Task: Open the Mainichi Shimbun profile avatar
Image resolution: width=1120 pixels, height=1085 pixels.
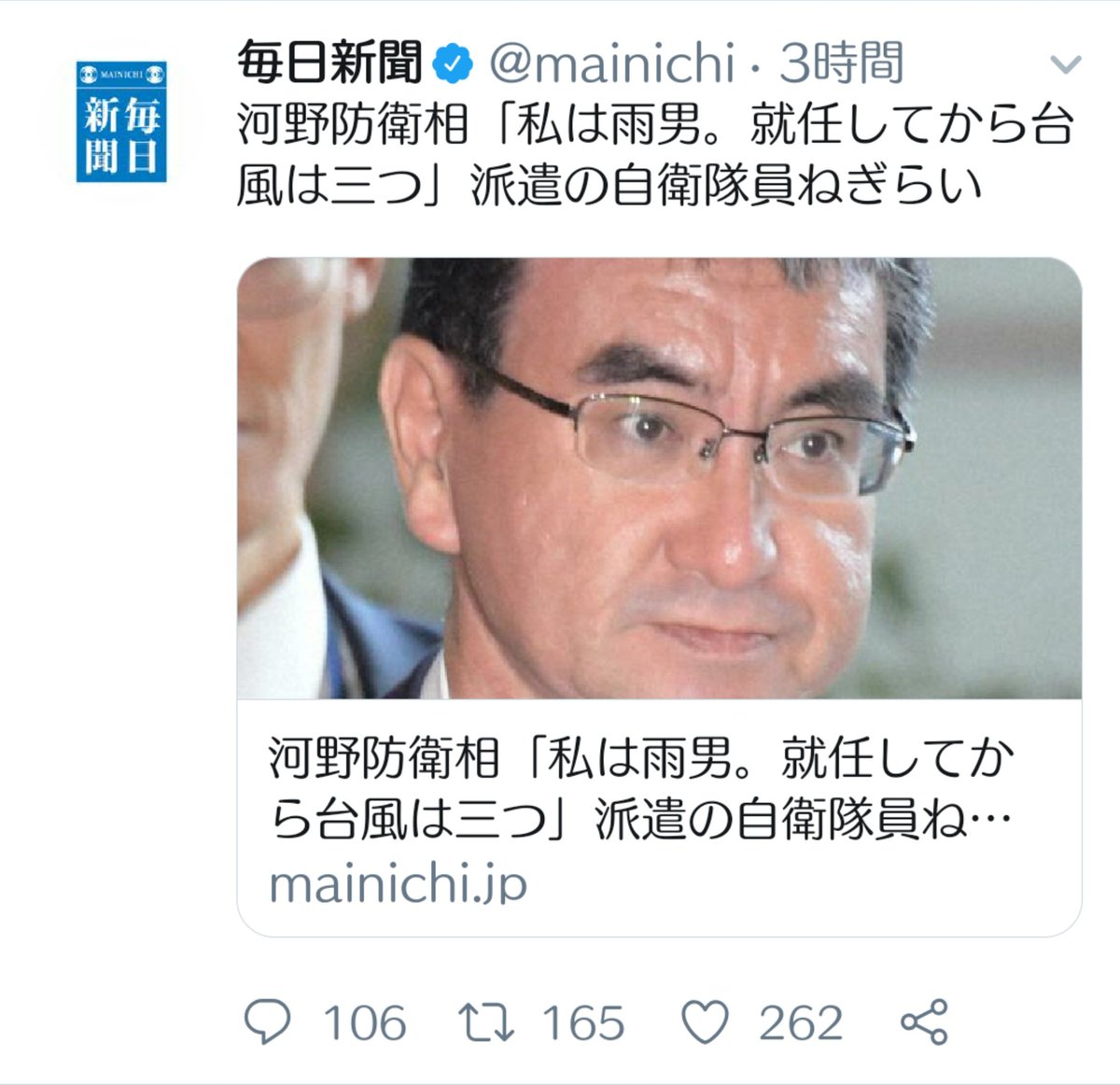Action: (x=121, y=121)
